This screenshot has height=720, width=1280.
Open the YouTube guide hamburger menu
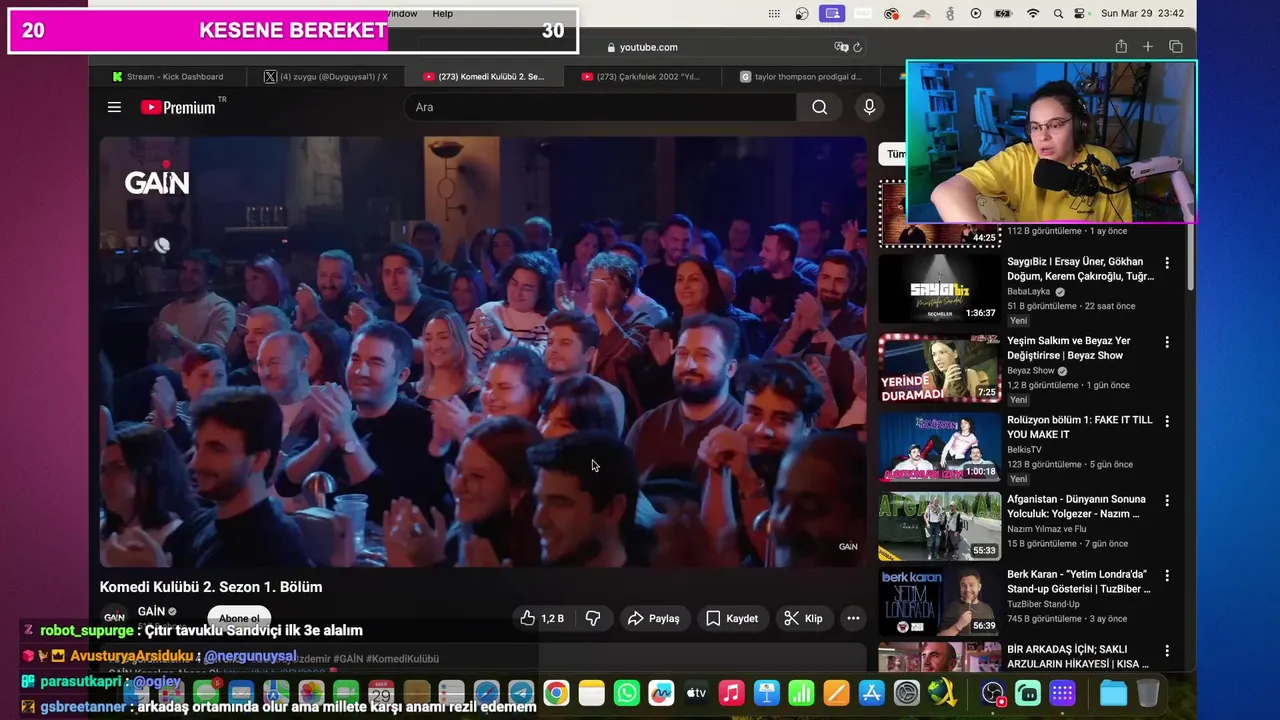pyautogui.click(x=114, y=107)
